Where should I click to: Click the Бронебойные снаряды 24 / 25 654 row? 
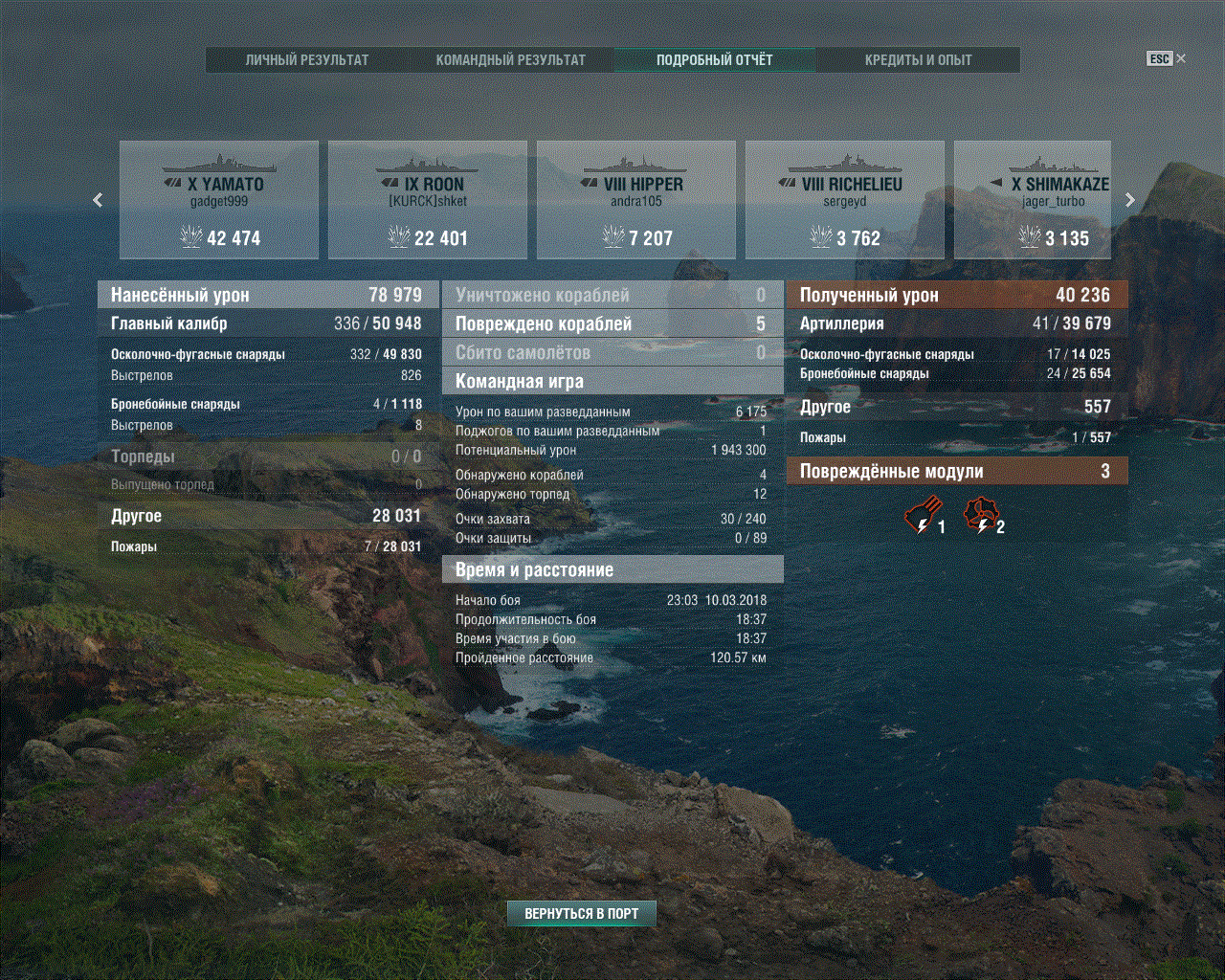tap(955, 373)
